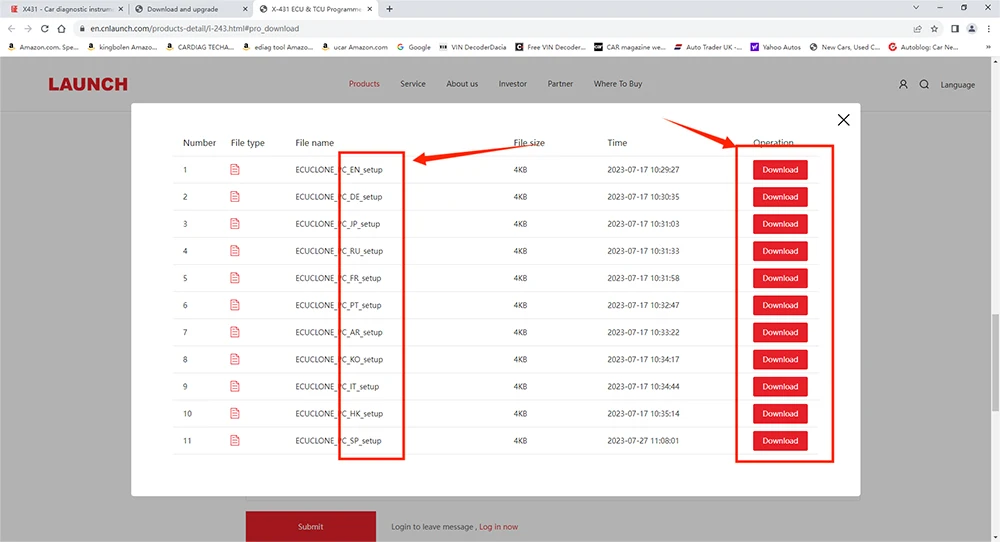Select the ECUCLONE_PC_EN_setup file name

(x=339, y=170)
